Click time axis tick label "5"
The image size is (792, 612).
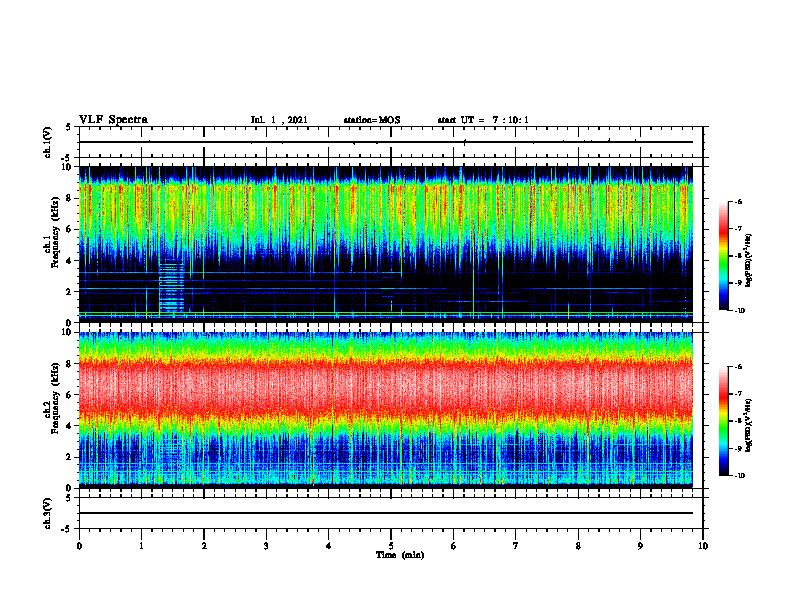coord(391,546)
